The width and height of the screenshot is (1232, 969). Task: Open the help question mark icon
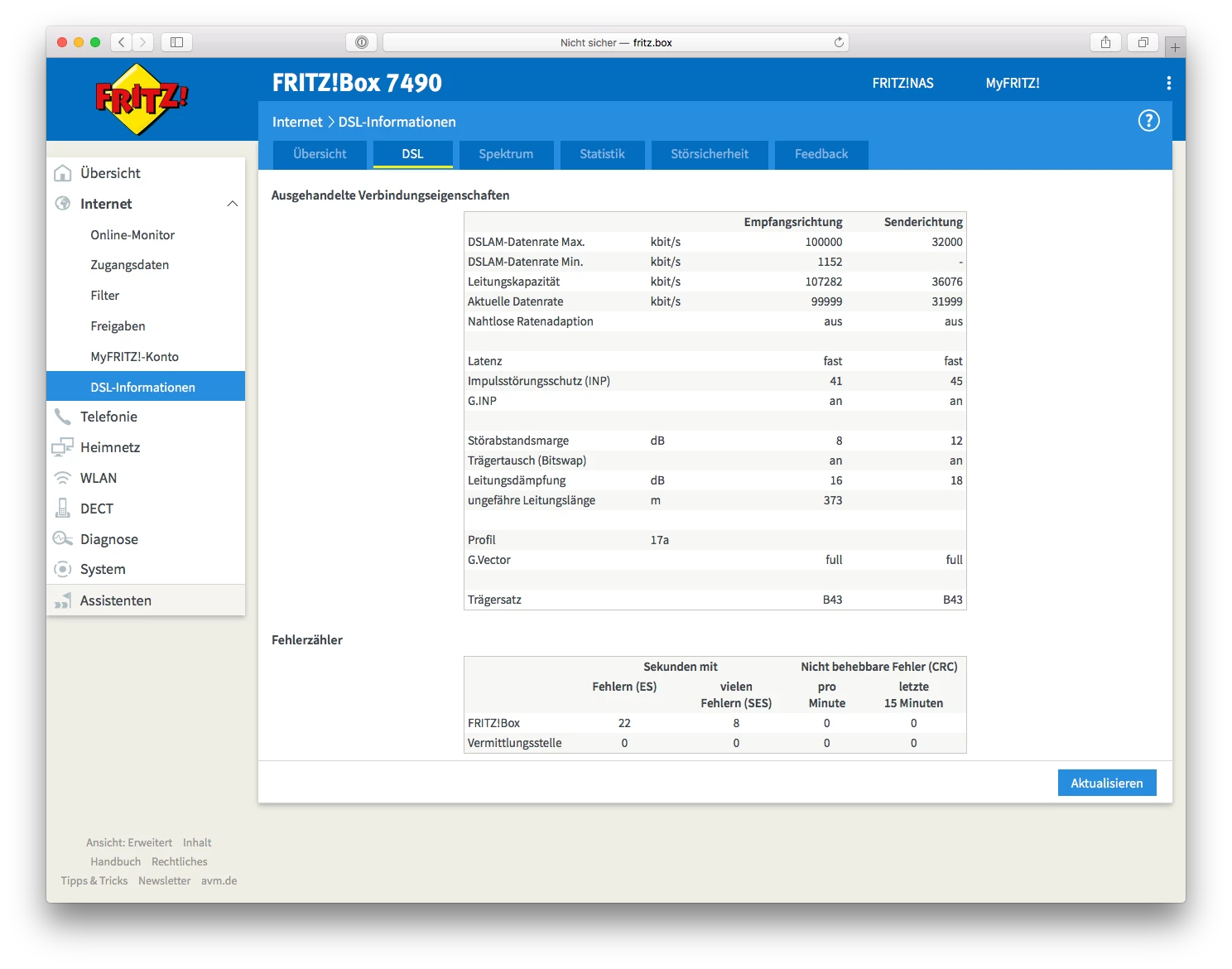tap(1148, 121)
